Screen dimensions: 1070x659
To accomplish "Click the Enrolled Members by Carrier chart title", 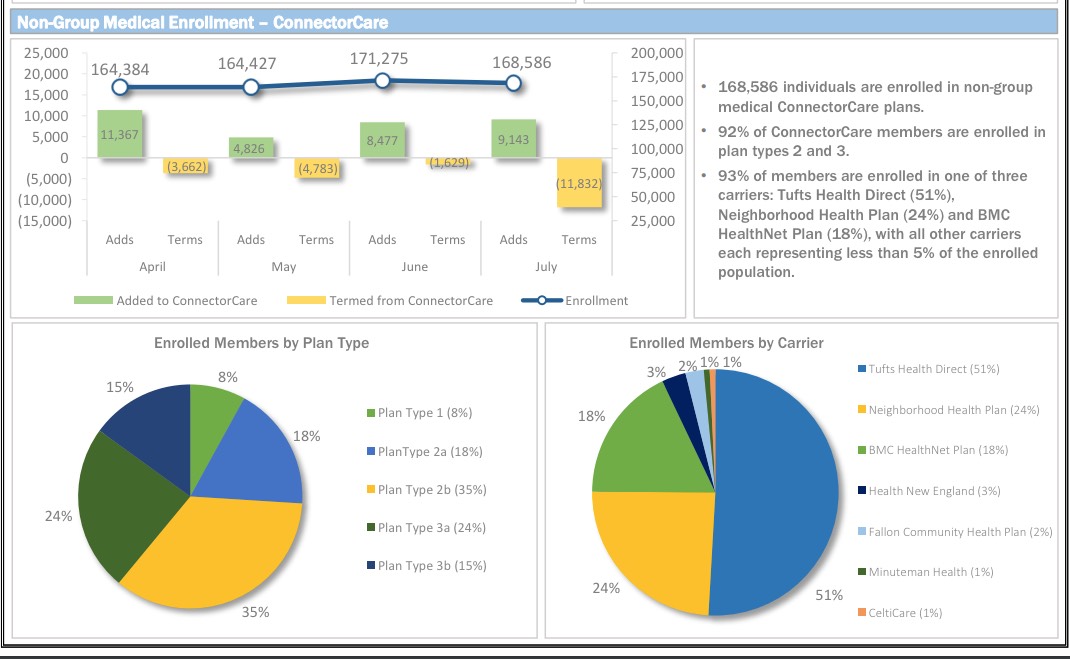I will point(726,343).
